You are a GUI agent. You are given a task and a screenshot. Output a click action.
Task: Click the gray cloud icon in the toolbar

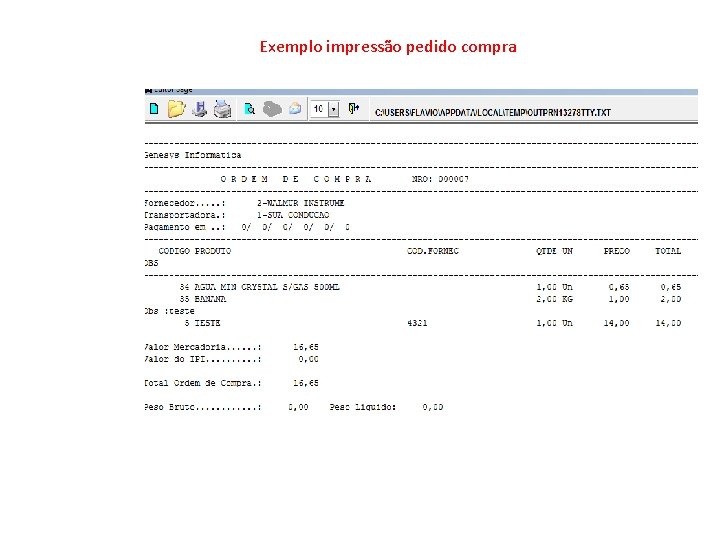tap(272, 109)
